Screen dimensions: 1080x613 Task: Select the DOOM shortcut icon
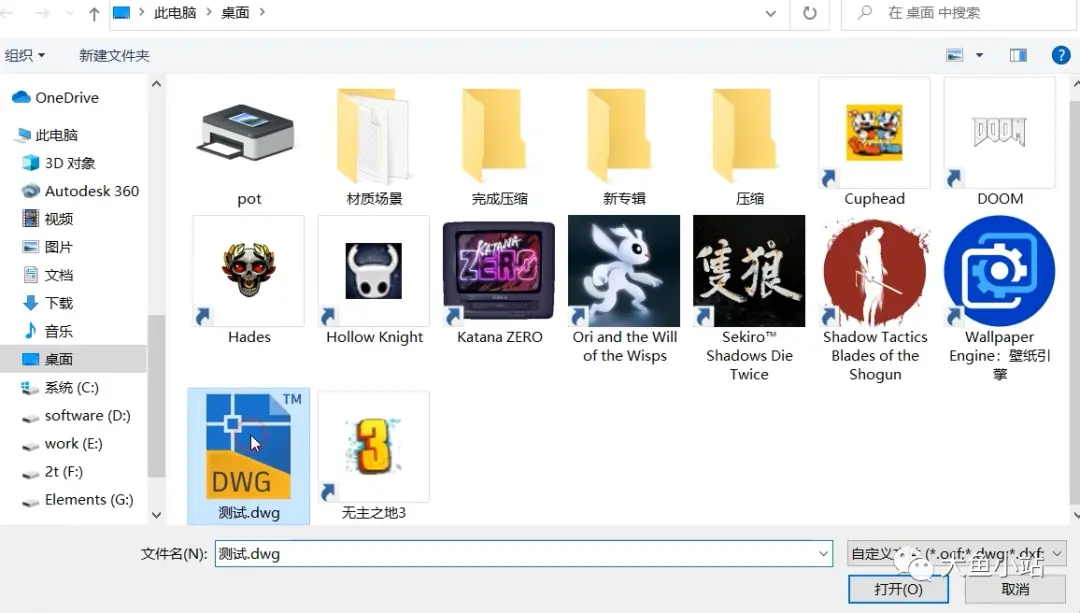999,133
